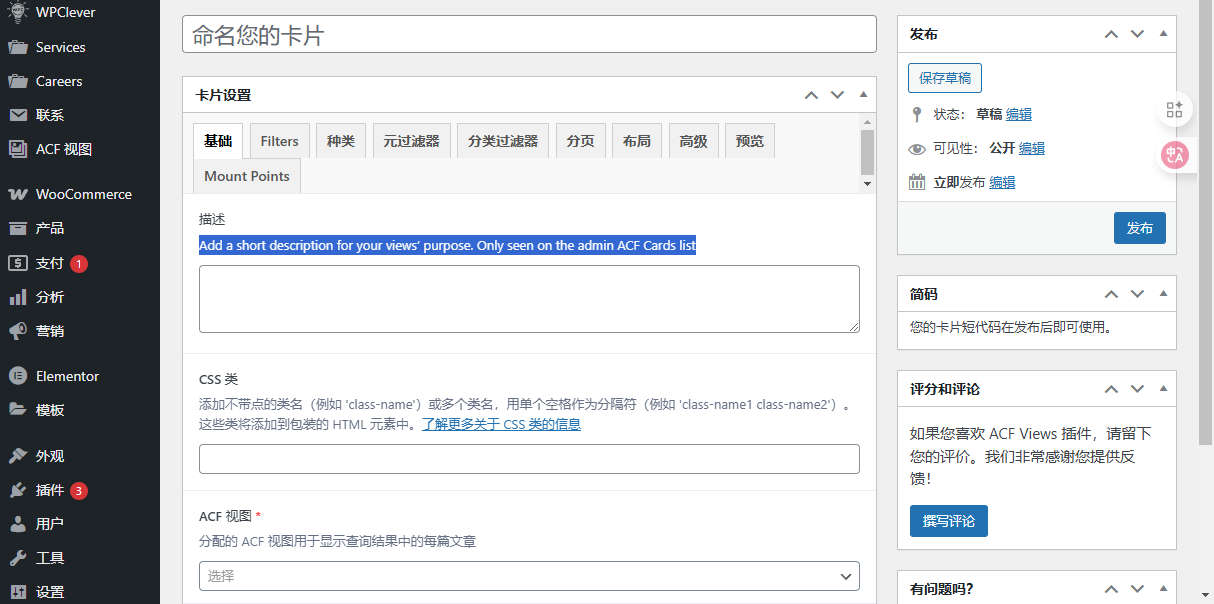Click the CSS 类 input field
Image resolution: width=1214 pixels, height=604 pixels.
click(x=529, y=459)
